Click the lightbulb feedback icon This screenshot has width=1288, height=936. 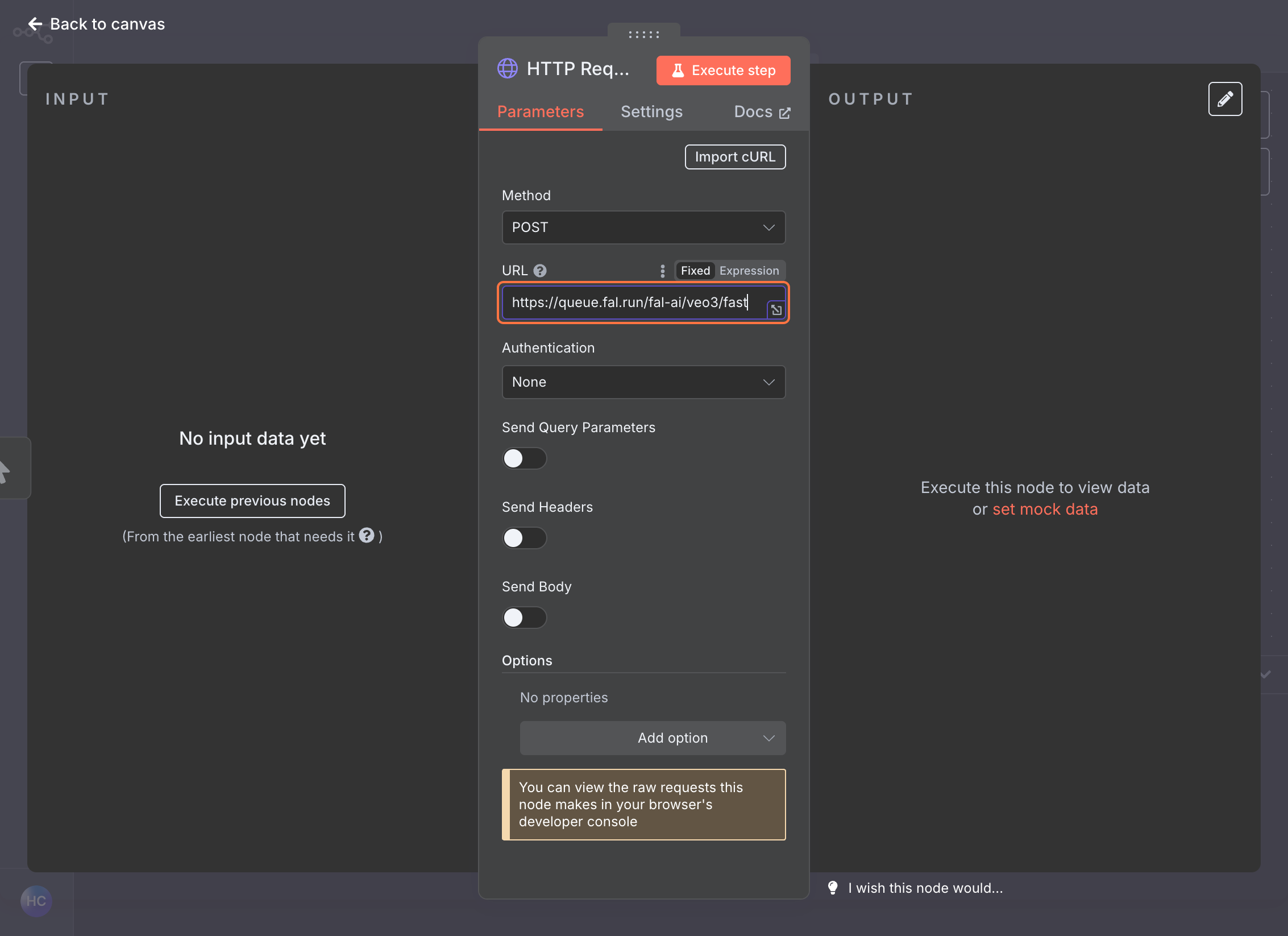[833, 888]
